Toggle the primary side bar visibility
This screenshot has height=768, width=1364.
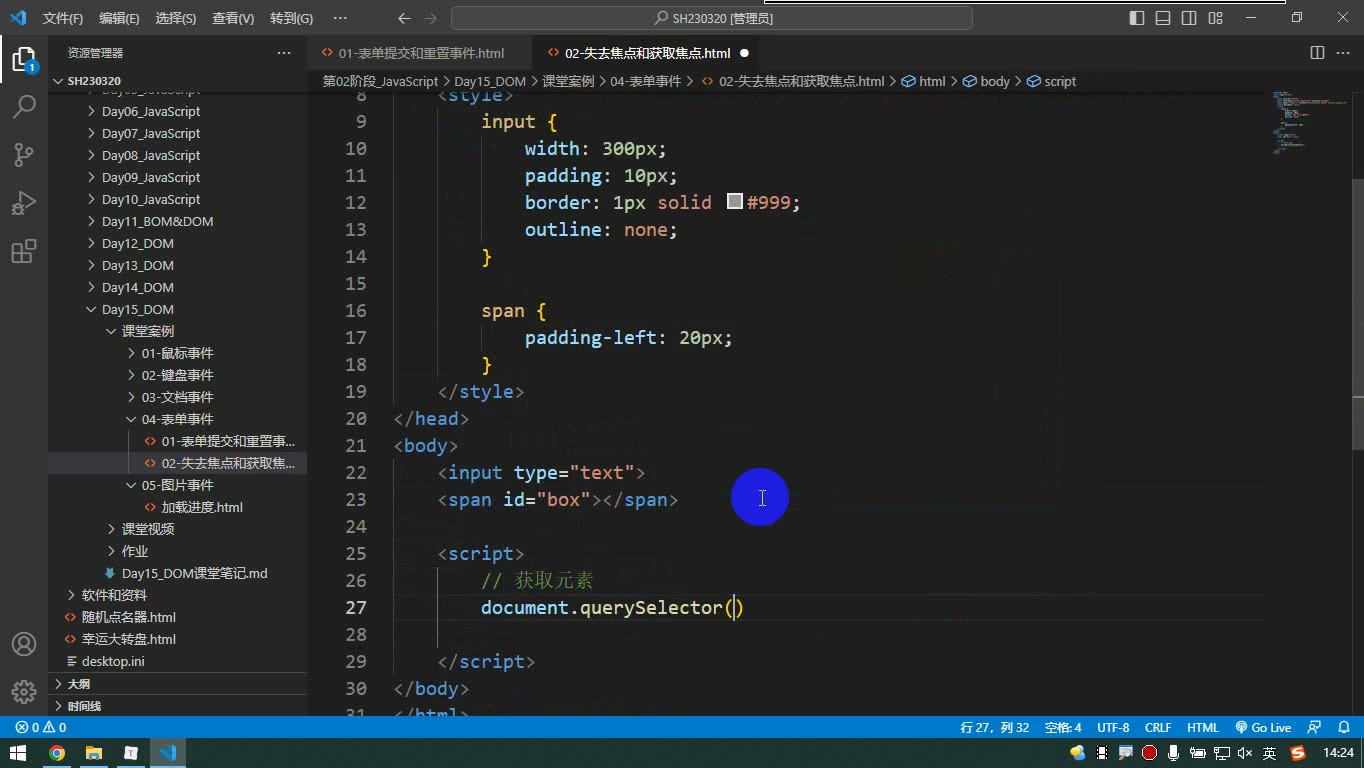click(1137, 18)
